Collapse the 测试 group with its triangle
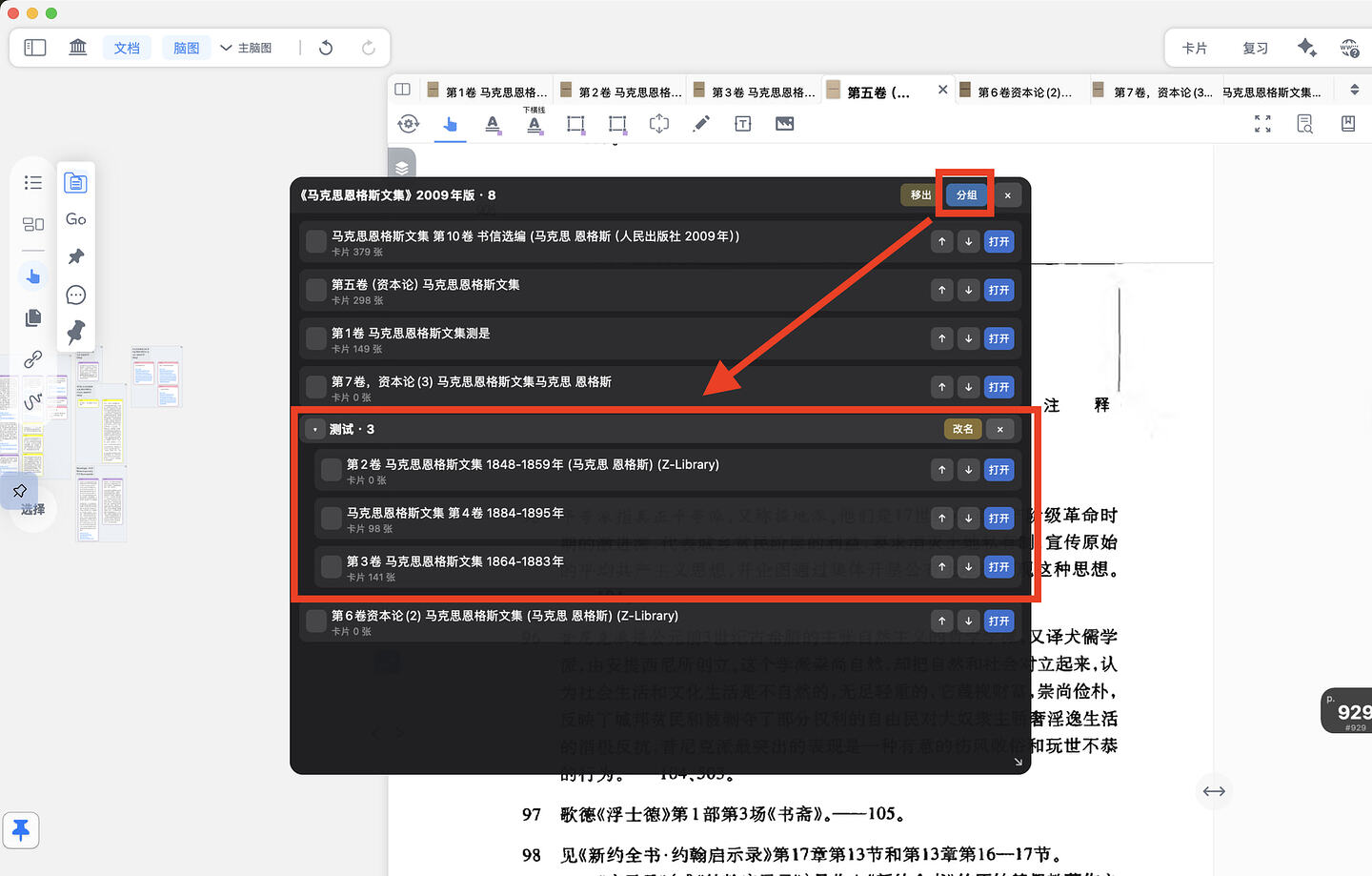This screenshot has width=1372, height=876. pyautogui.click(x=315, y=430)
